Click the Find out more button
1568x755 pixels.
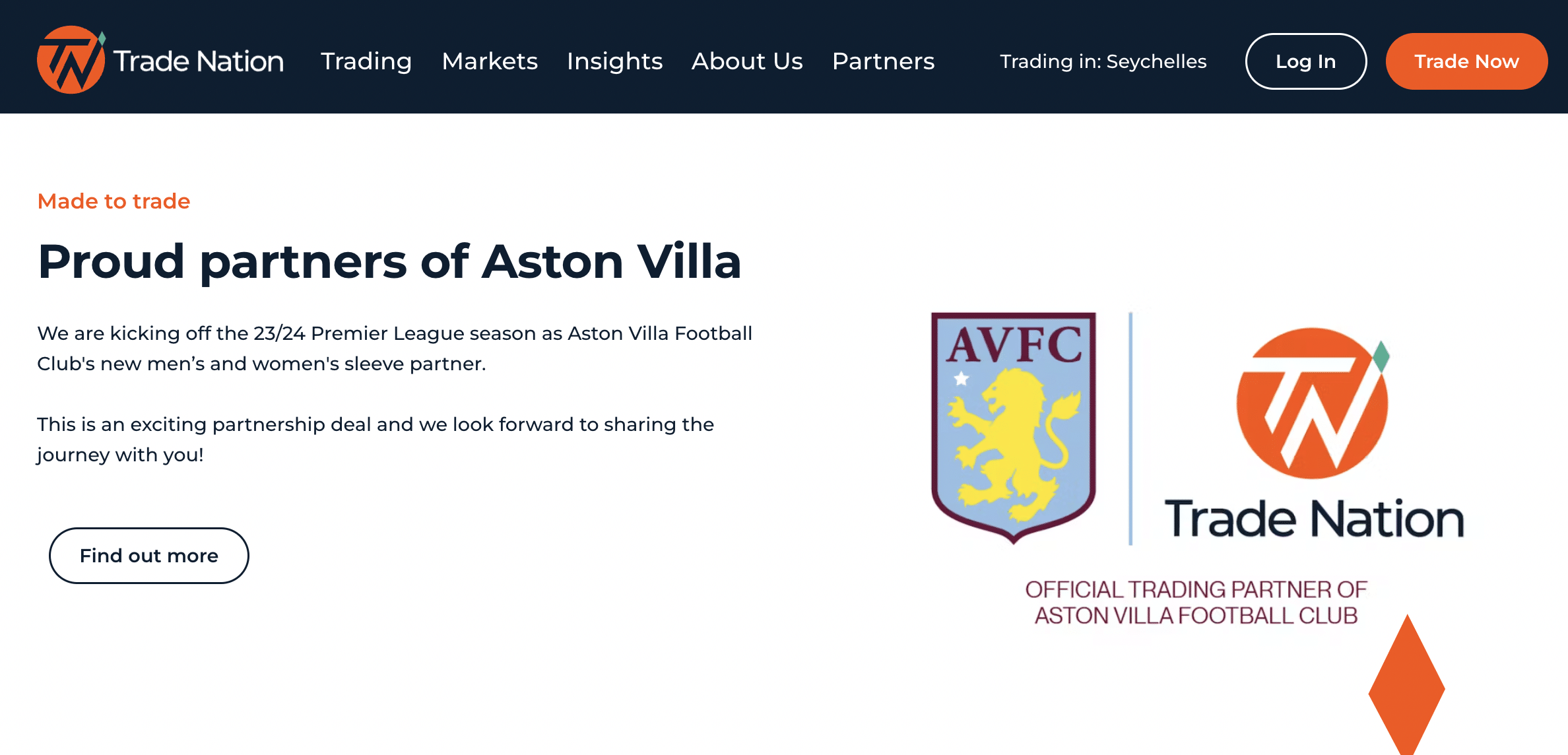pyautogui.click(x=149, y=556)
